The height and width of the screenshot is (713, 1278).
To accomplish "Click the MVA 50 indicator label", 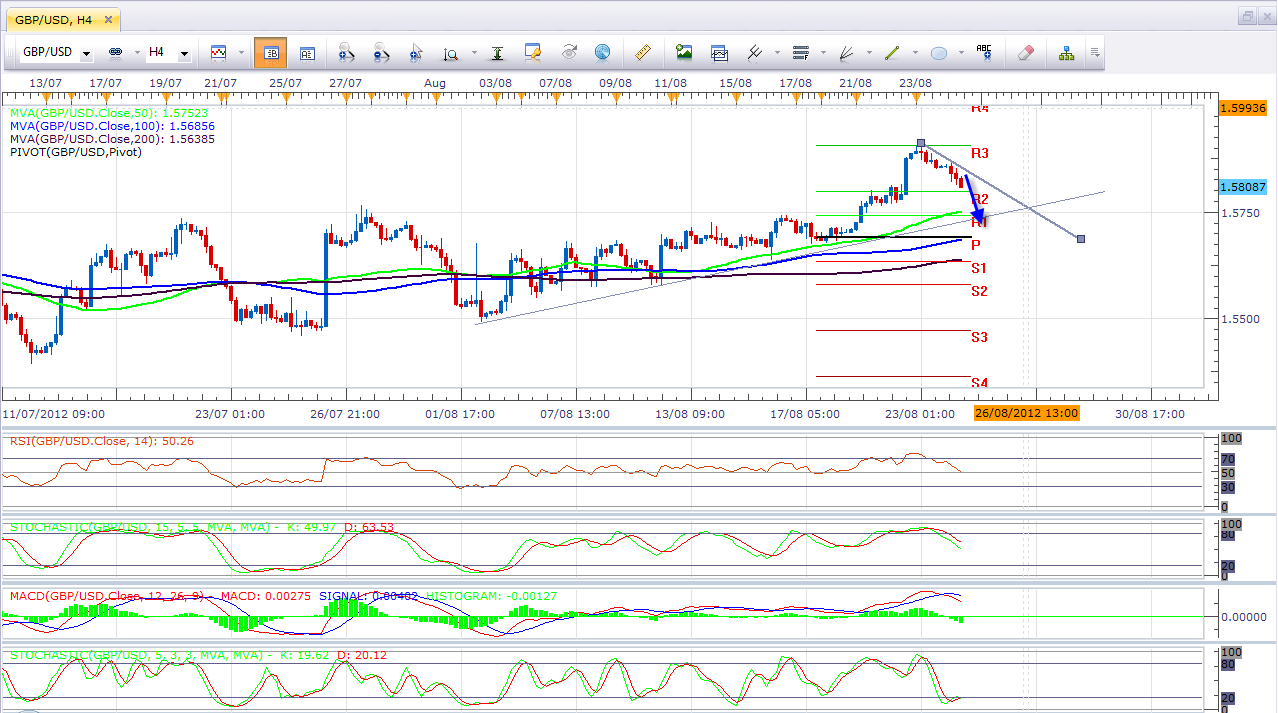I will click(x=110, y=114).
